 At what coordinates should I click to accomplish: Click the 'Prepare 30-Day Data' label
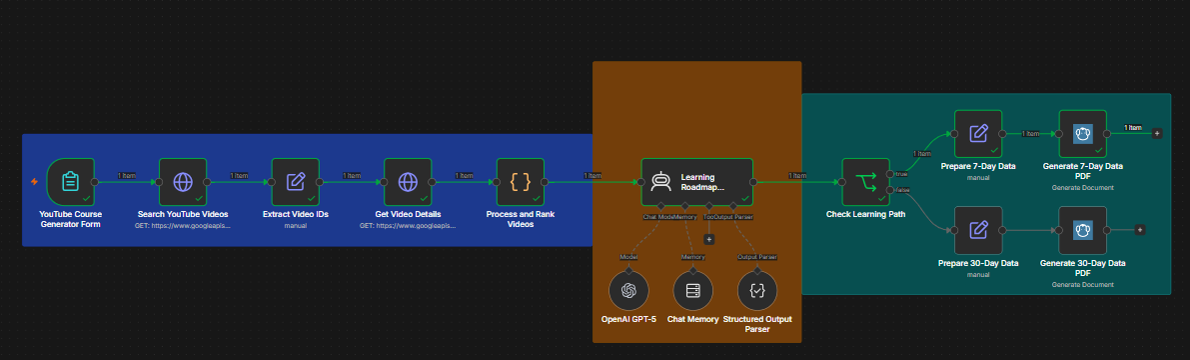tap(978, 263)
